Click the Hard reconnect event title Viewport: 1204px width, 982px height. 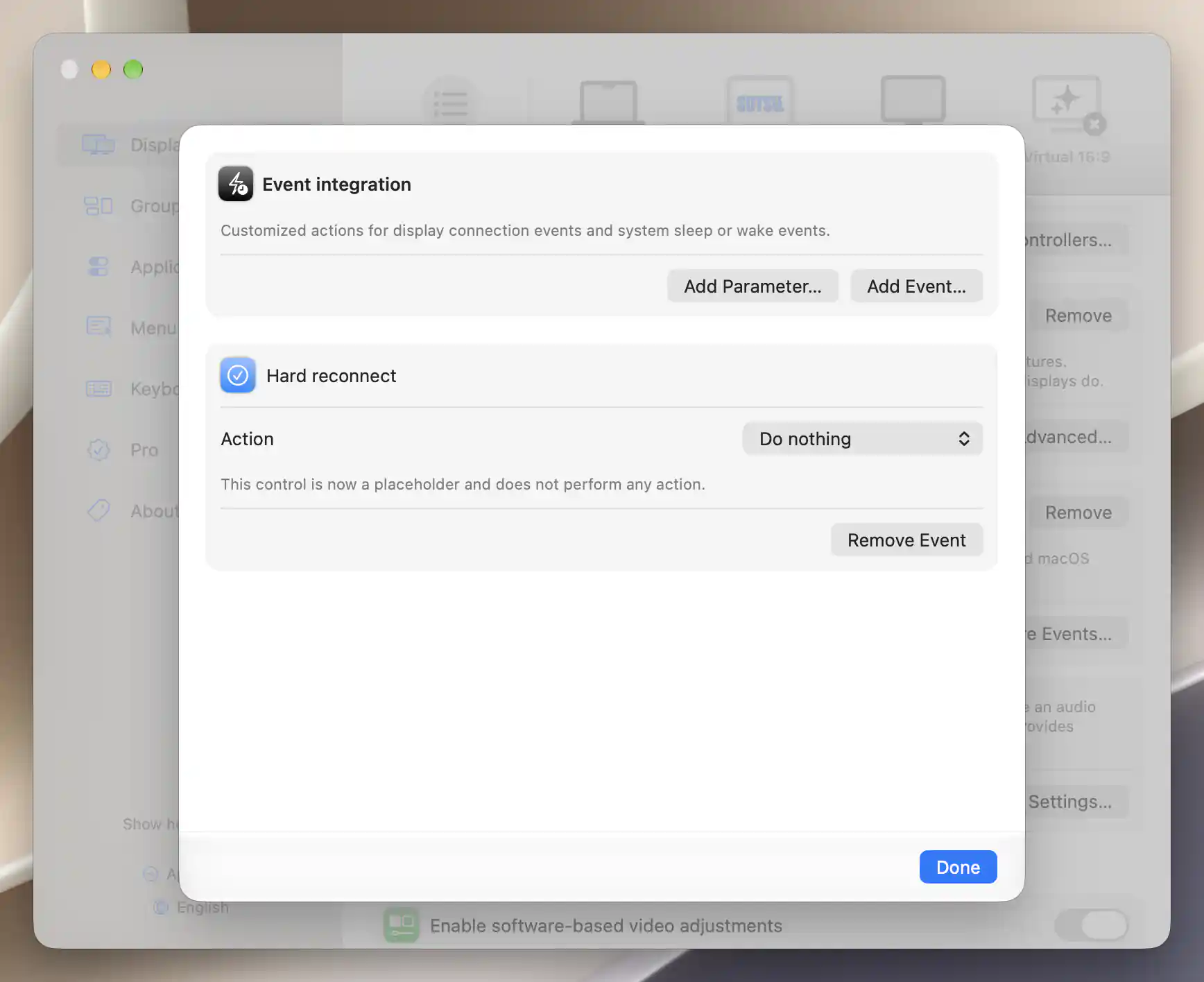click(x=331, y=376)
